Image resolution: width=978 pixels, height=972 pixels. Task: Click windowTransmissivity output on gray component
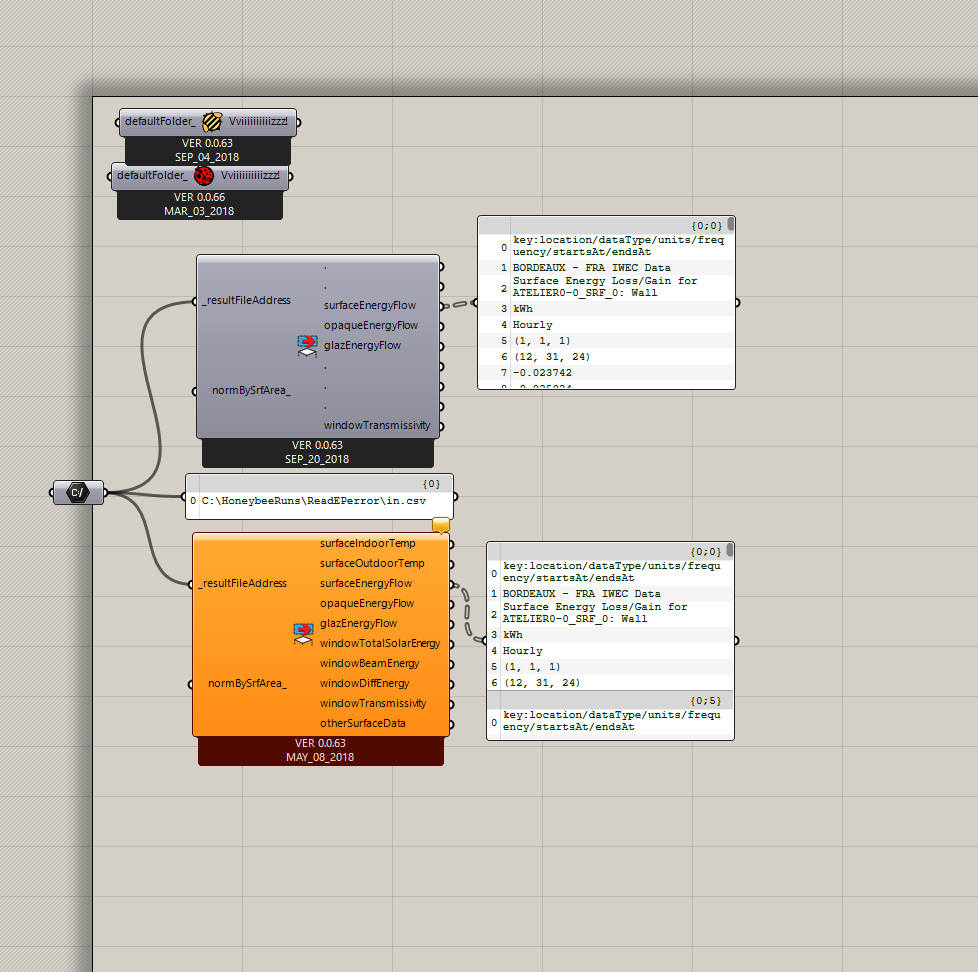coord(376,425)
